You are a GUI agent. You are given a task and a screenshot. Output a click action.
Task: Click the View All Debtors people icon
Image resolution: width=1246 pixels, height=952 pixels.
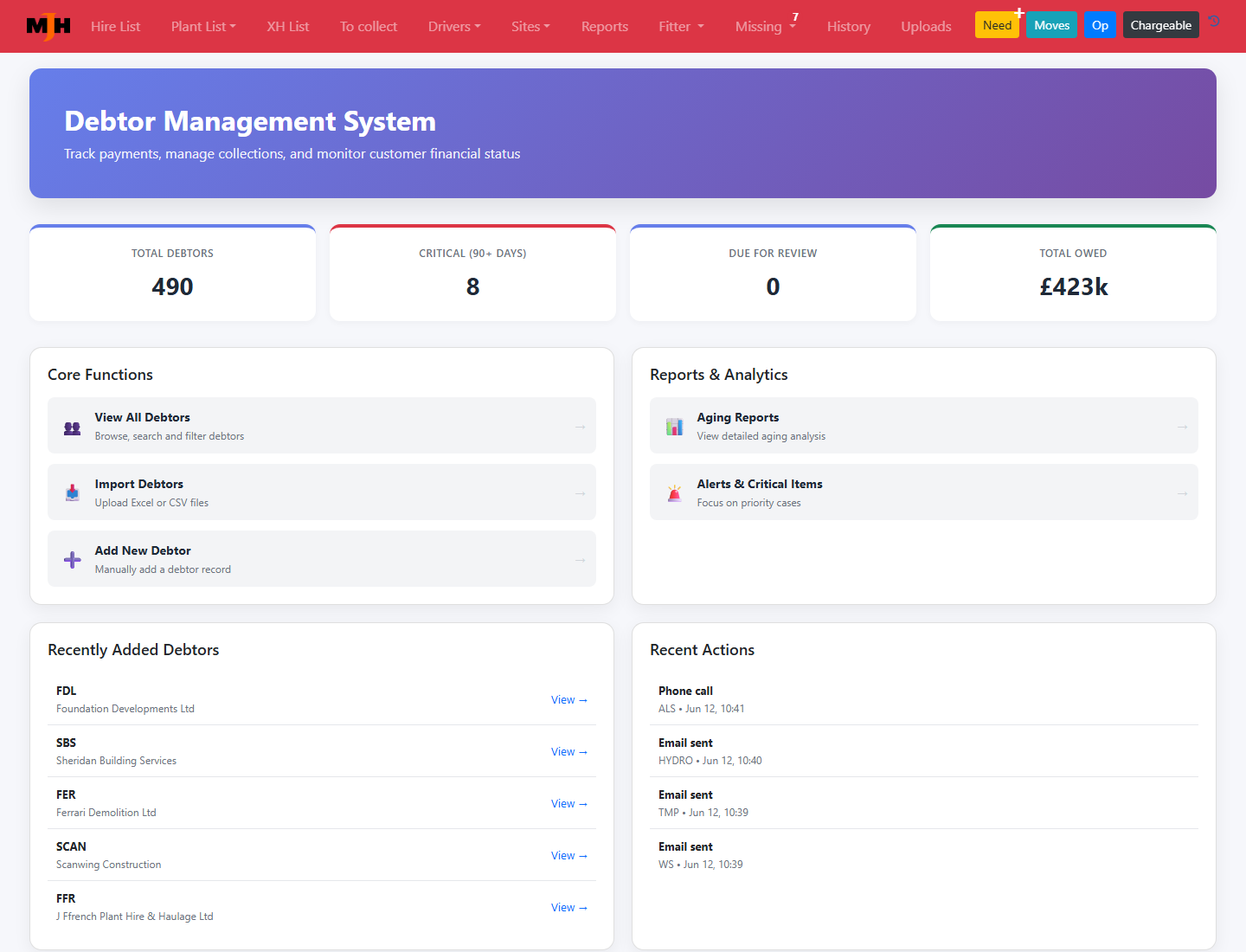[x=73, y=428]
